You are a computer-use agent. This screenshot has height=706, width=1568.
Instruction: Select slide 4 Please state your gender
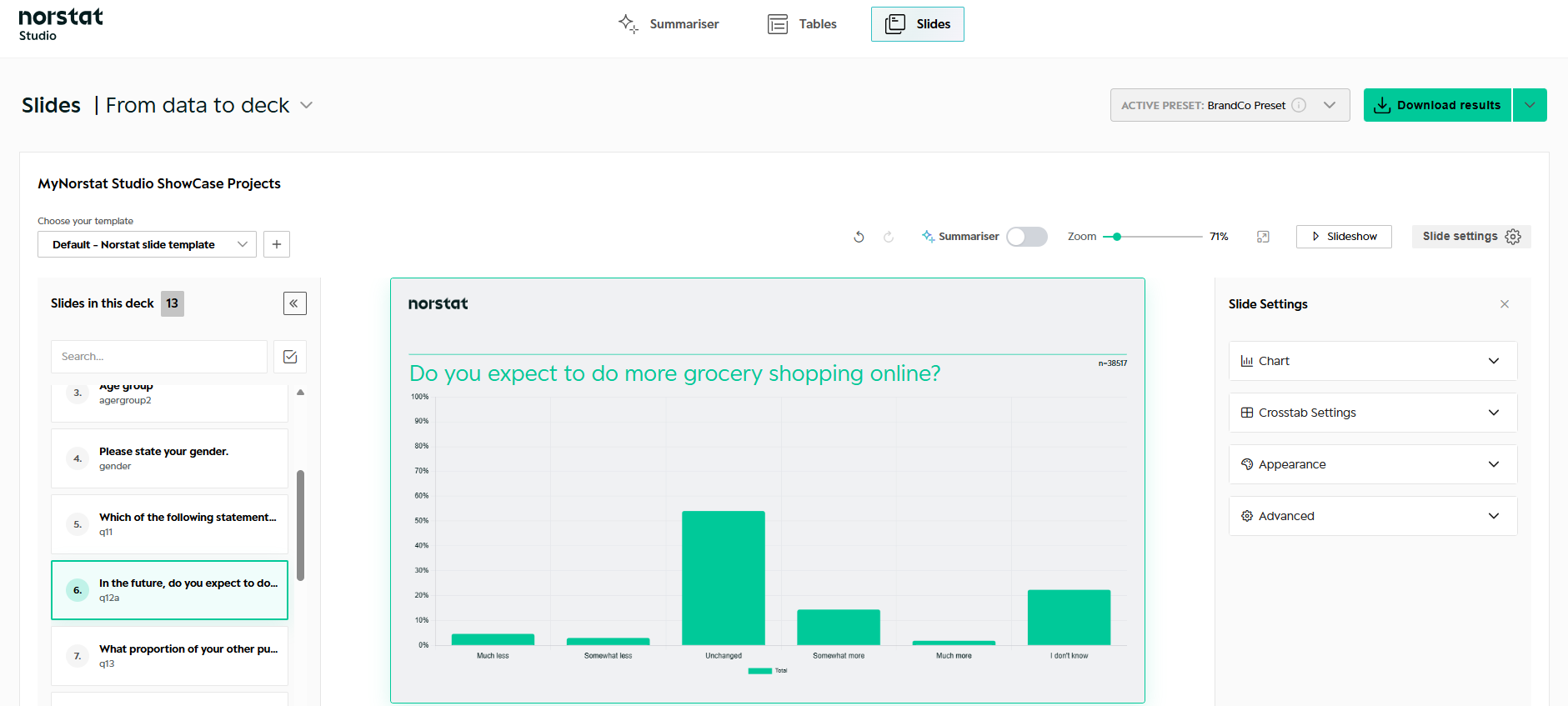[169, 458]
